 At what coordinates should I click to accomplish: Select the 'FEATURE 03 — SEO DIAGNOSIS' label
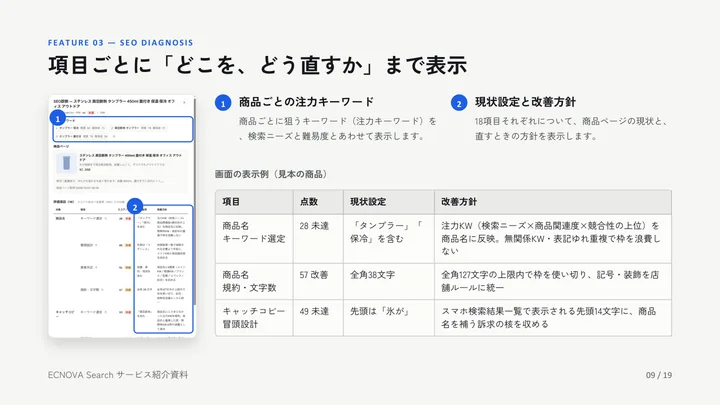(x=121, y=43)
